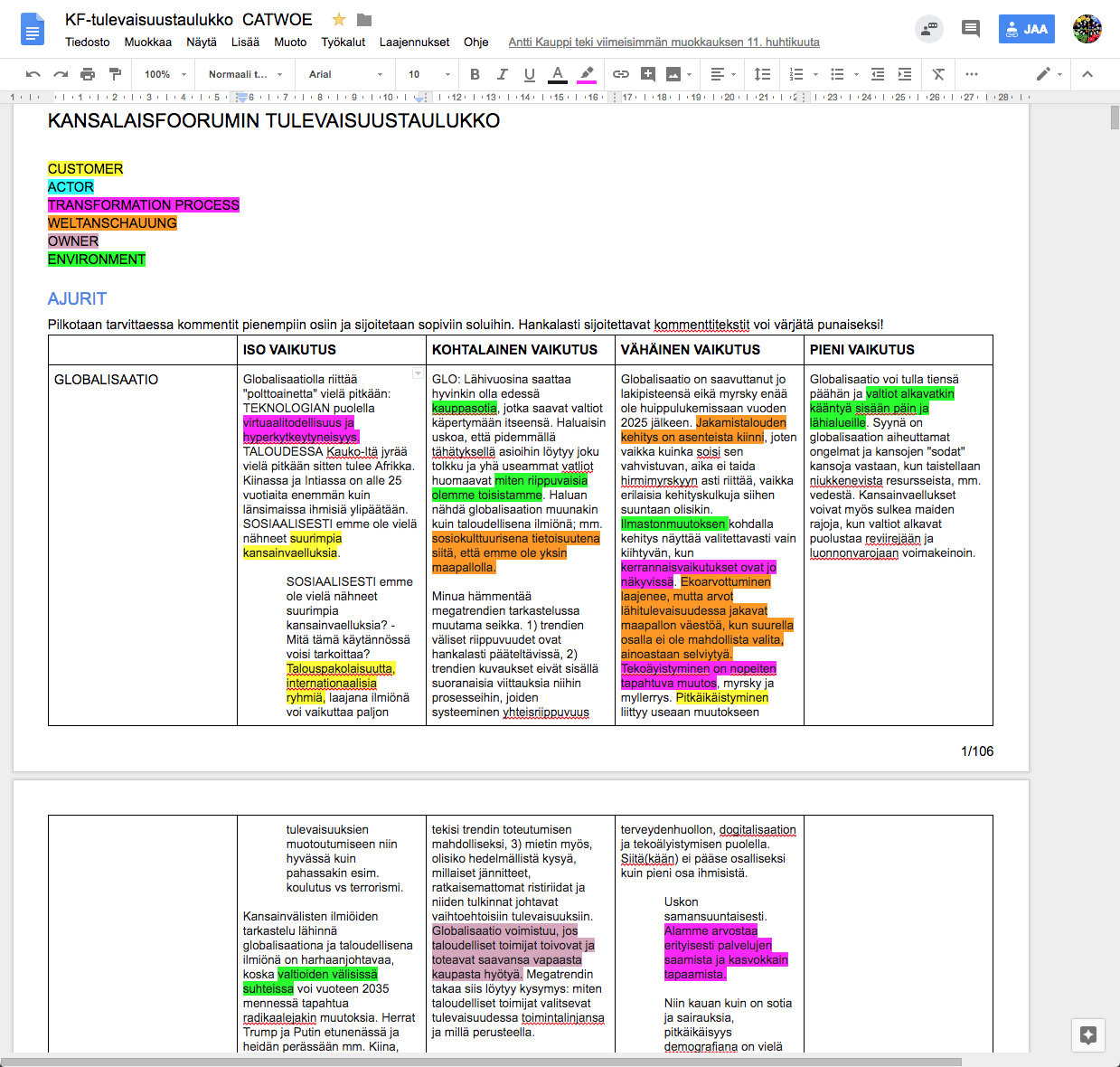Click the print icon
Screen dimensions: 1120x1067
[88, 74]
